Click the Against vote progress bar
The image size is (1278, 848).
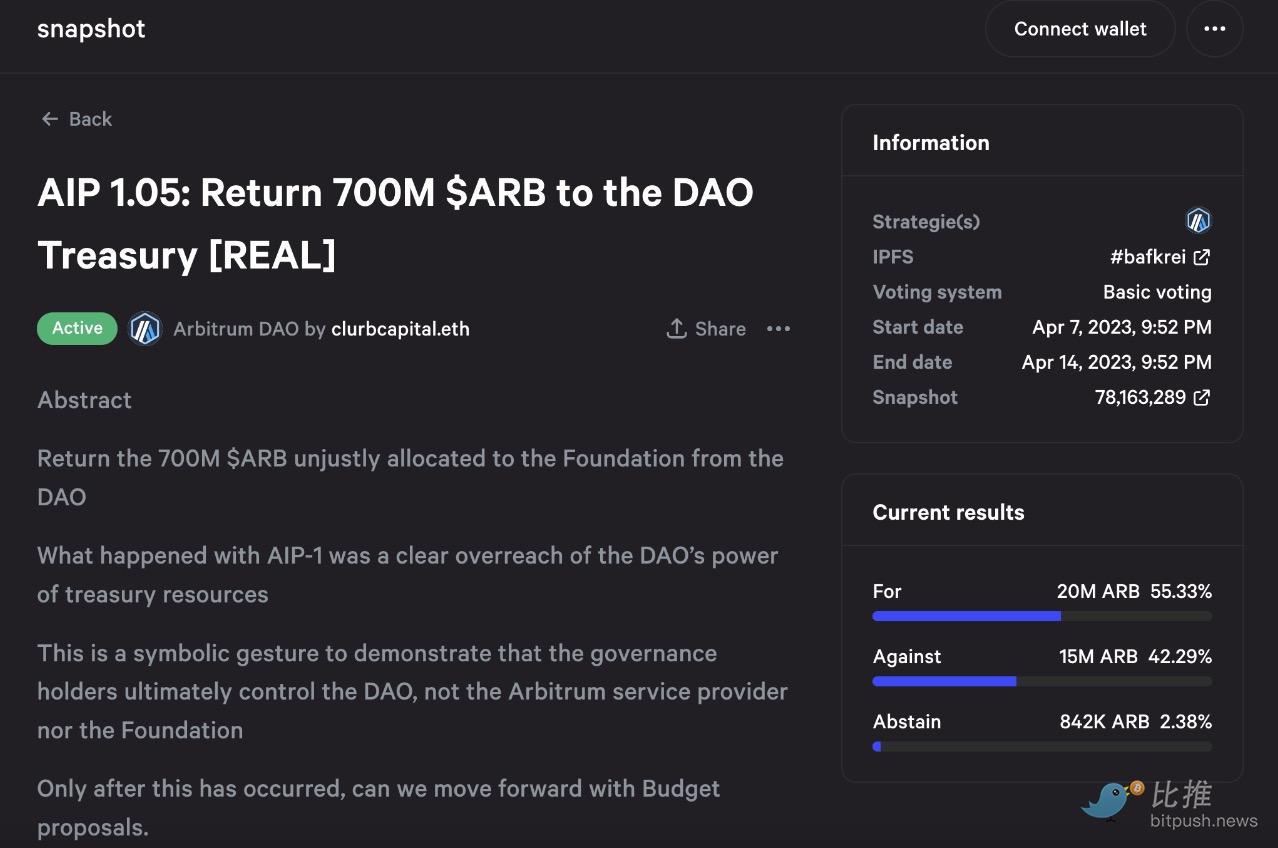[1042, 682]
